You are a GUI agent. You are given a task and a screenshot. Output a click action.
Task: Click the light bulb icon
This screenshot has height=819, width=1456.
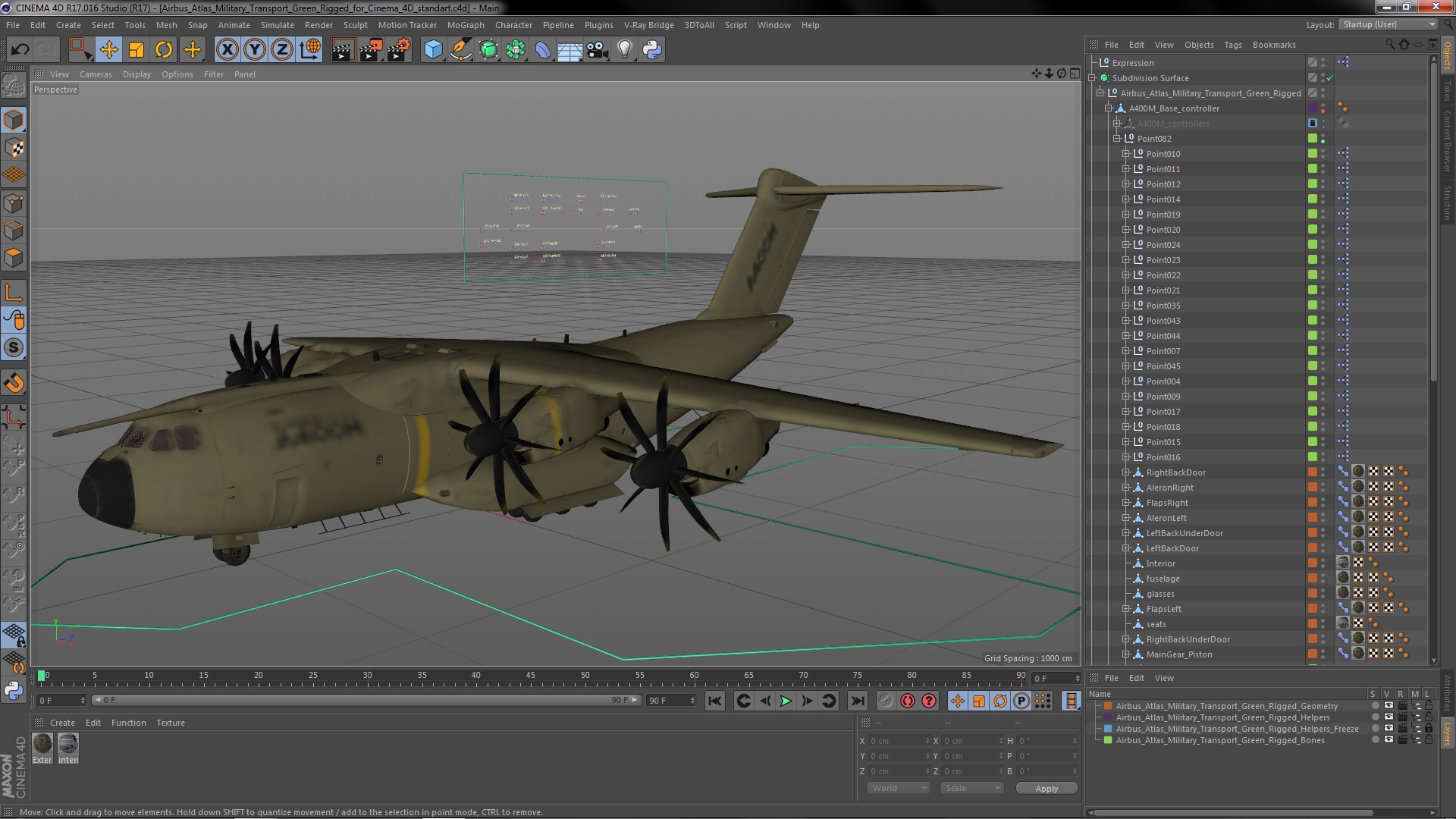[x=625, y=50]
